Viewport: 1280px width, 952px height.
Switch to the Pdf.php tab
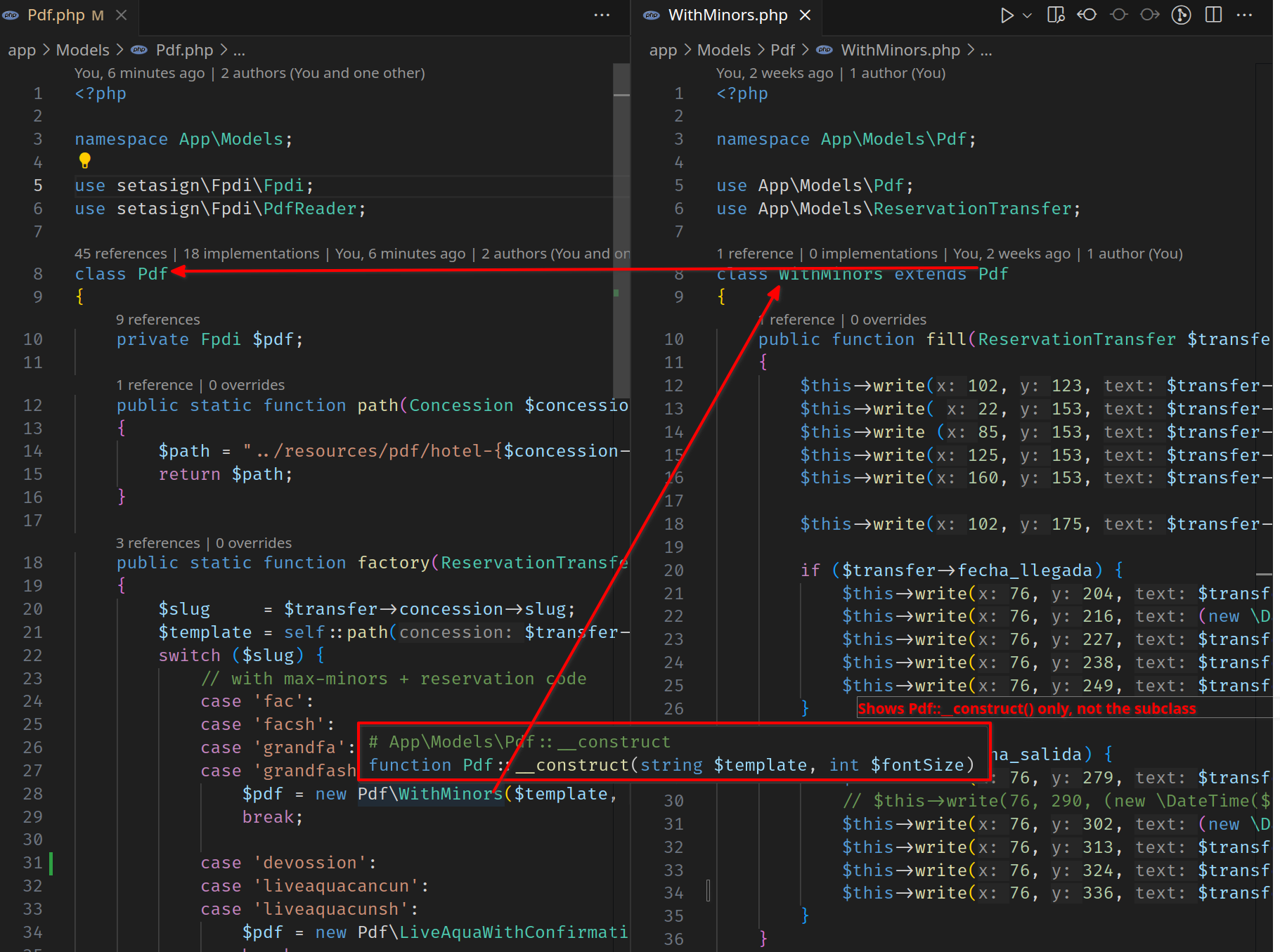pyautogui.click(x=56, y=15)
